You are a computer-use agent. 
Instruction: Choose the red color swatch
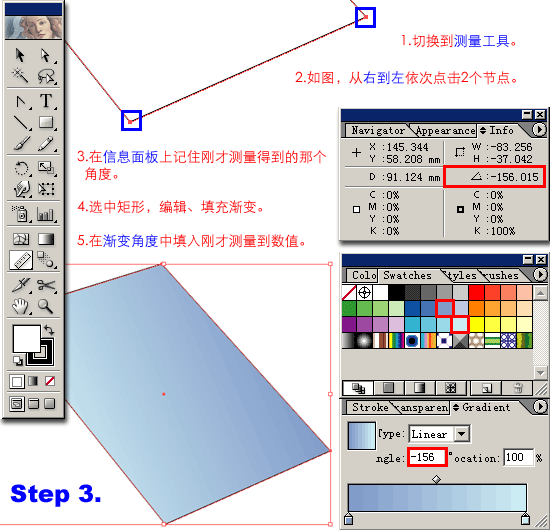click(476, 292)
